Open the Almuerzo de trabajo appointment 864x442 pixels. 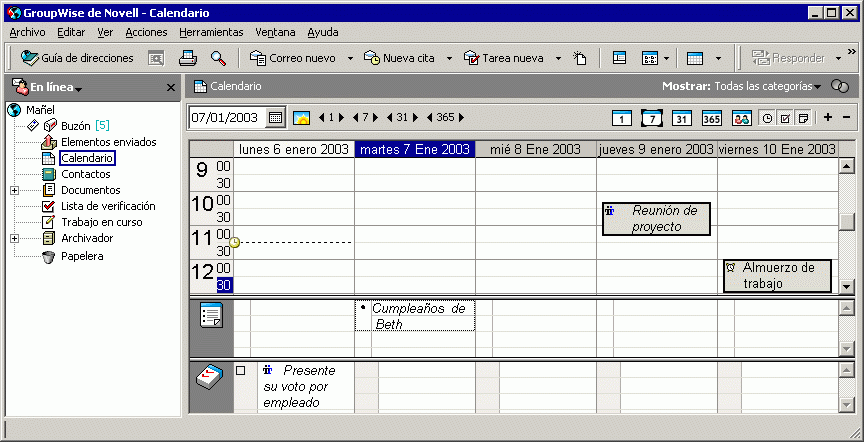click(x=776, y=276)
